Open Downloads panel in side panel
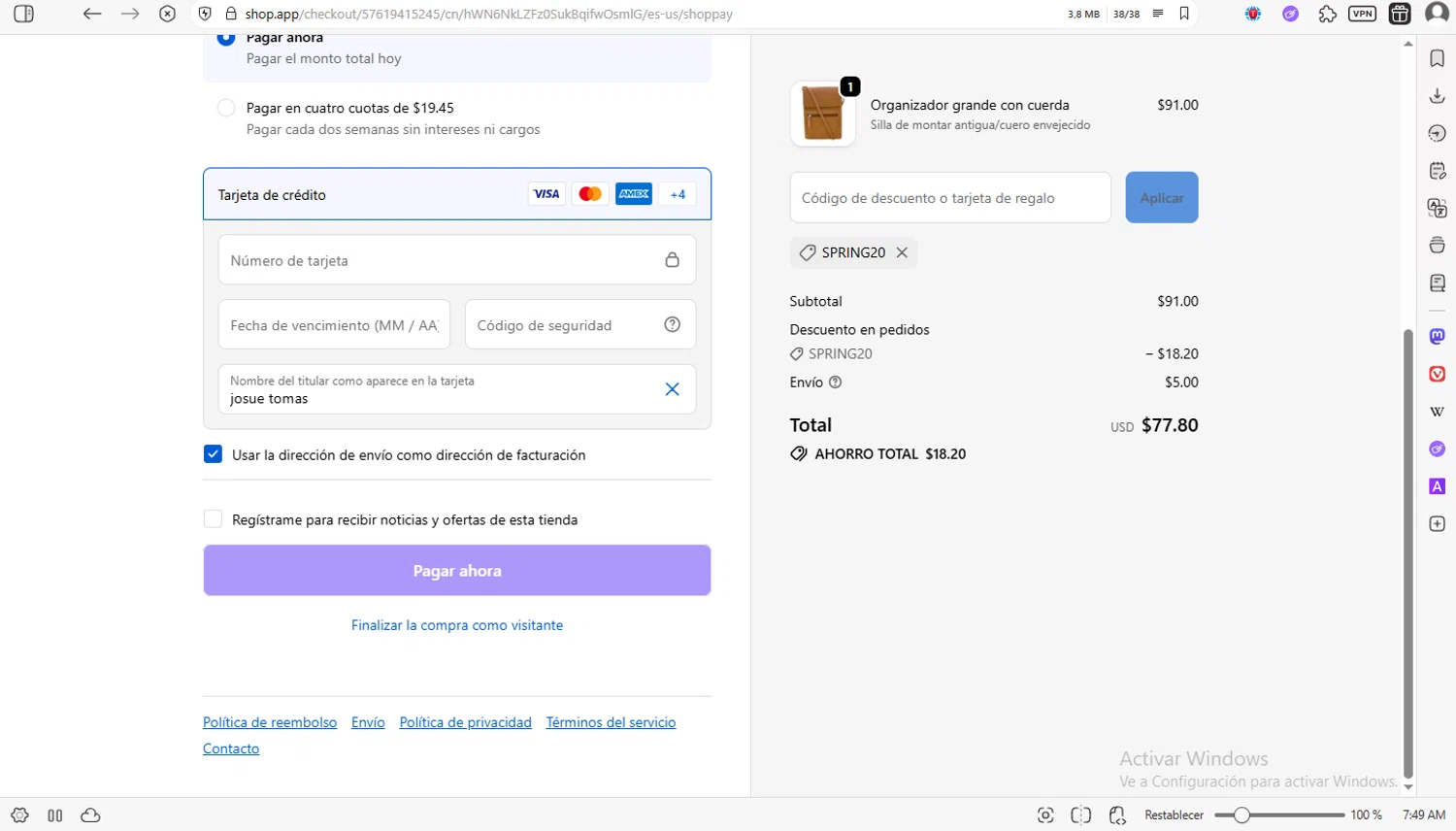Image resolution: width=1456 pixels, height=831 pixels. (1438, 95)
